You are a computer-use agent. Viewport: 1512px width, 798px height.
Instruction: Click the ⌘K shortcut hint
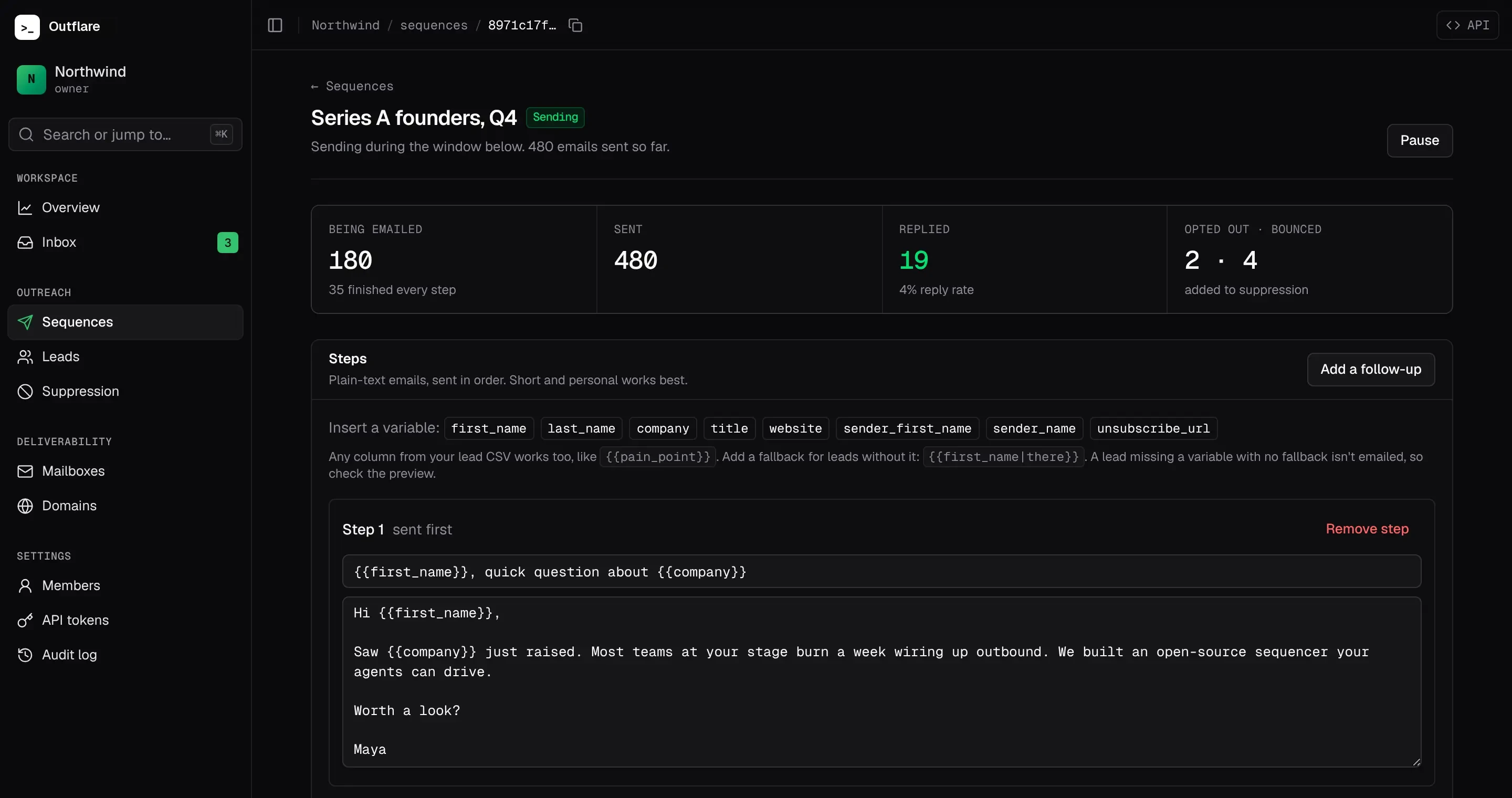pos(221,134)
